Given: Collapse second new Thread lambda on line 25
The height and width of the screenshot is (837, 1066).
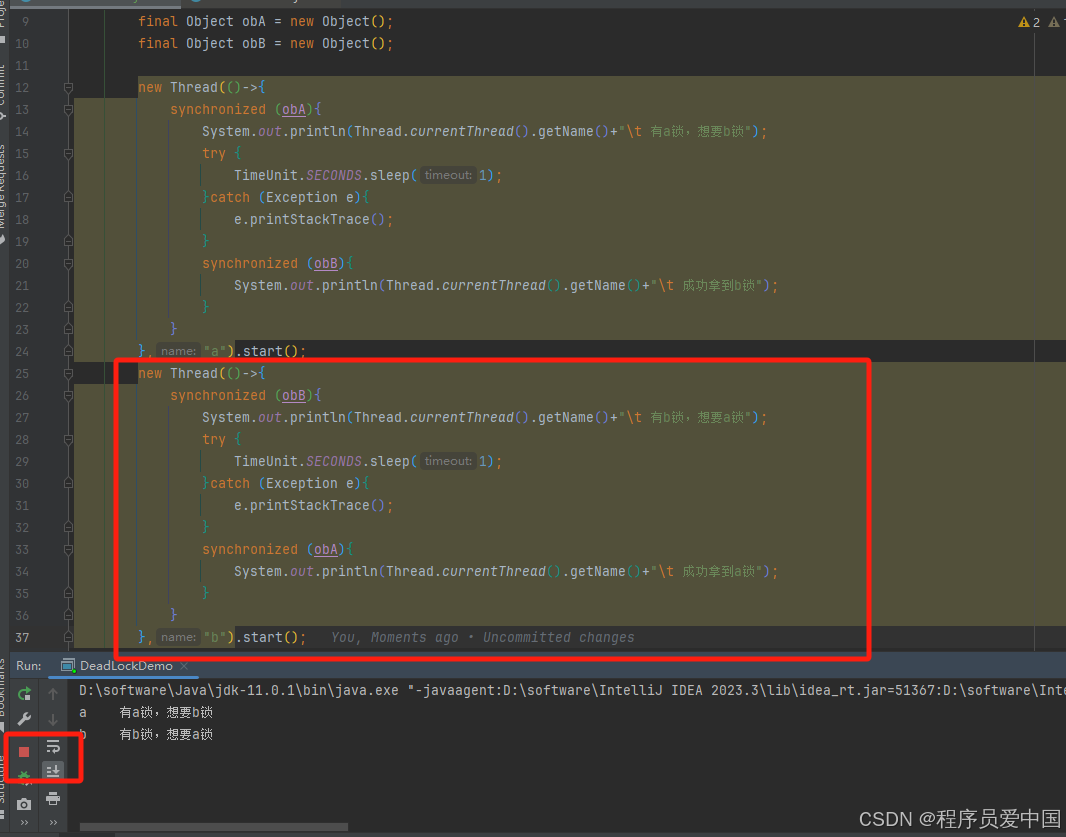Looking at the screenshot, I should pyautogui.click(x=68, y=373).
